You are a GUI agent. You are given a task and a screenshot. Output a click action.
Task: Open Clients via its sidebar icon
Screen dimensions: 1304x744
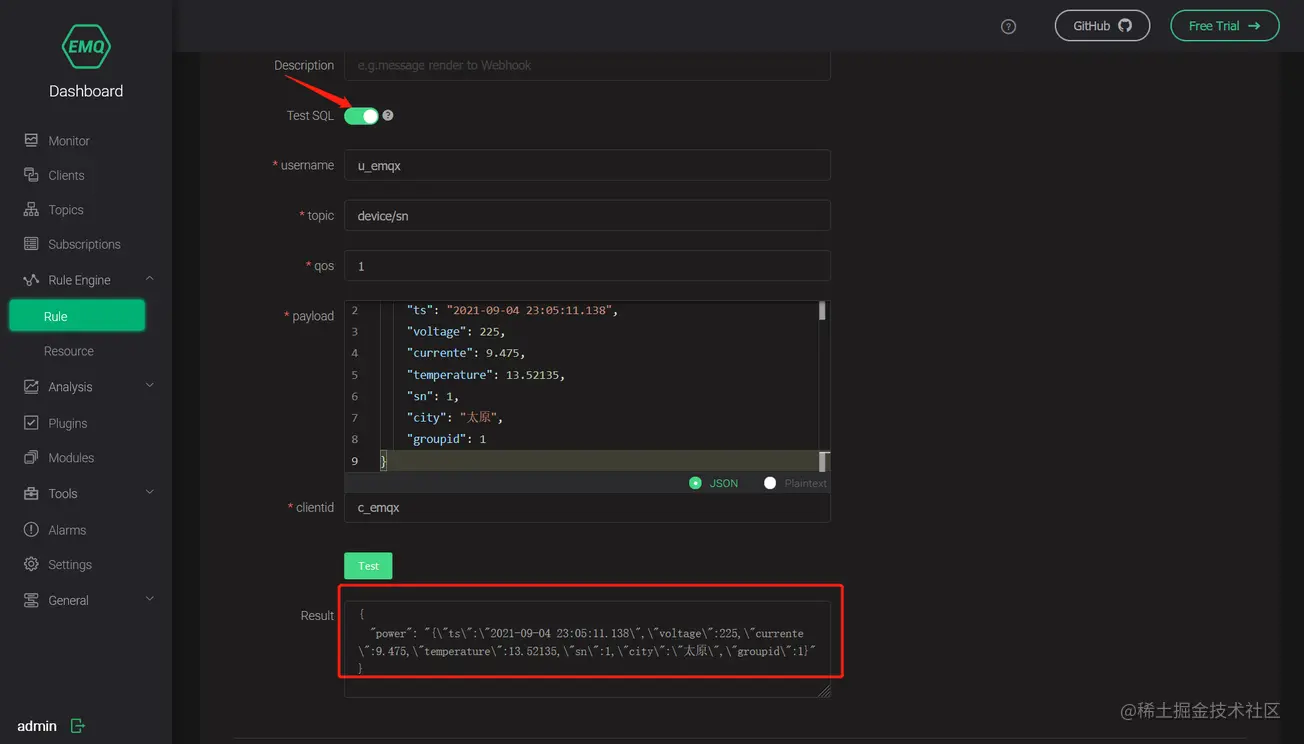(x=31, y=175)
